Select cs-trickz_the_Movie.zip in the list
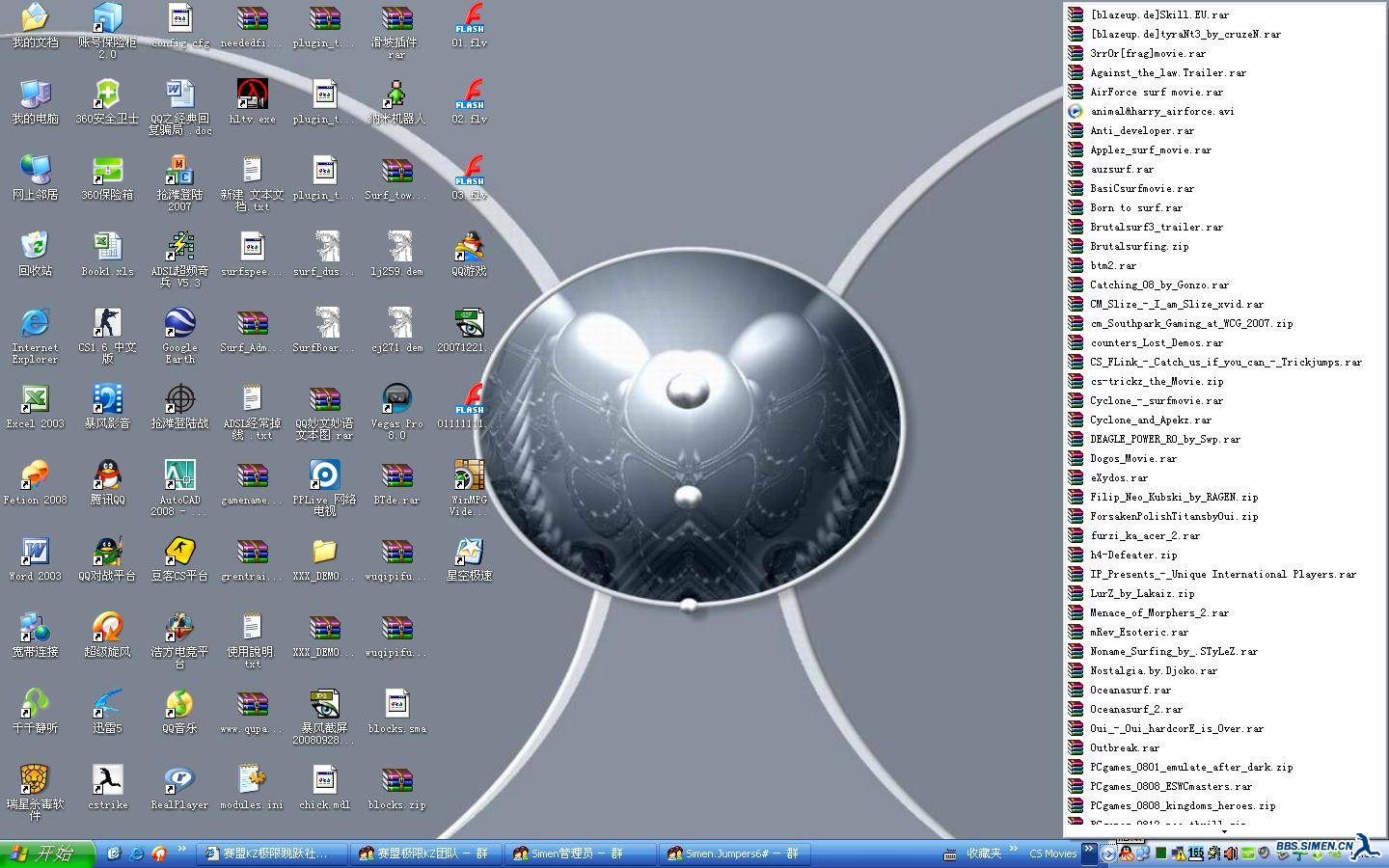This screenshot has height=868, width=1389. coord(1223,381)
